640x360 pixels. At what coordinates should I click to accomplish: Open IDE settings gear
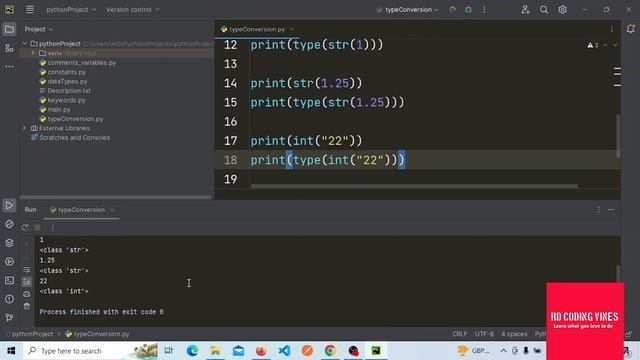coord(562,9)
